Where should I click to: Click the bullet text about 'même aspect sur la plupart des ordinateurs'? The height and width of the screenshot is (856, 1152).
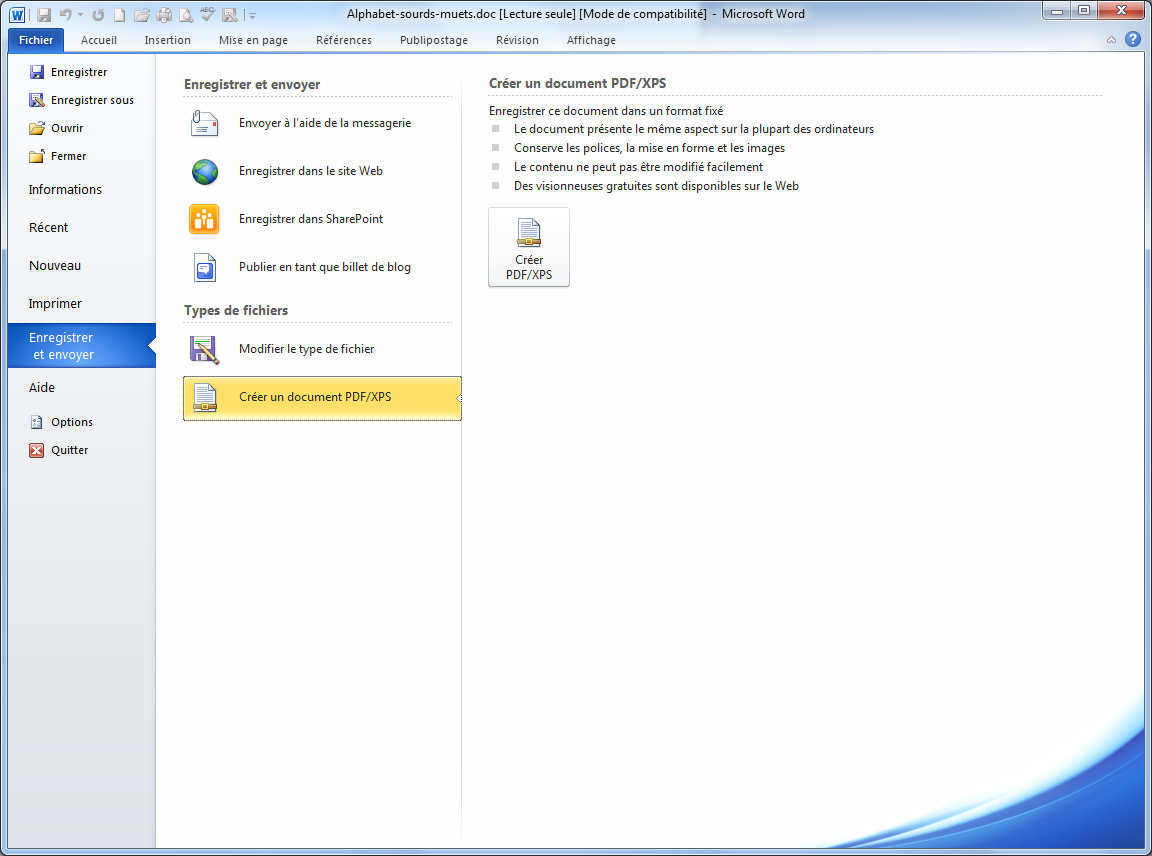(x=694, y=129)
